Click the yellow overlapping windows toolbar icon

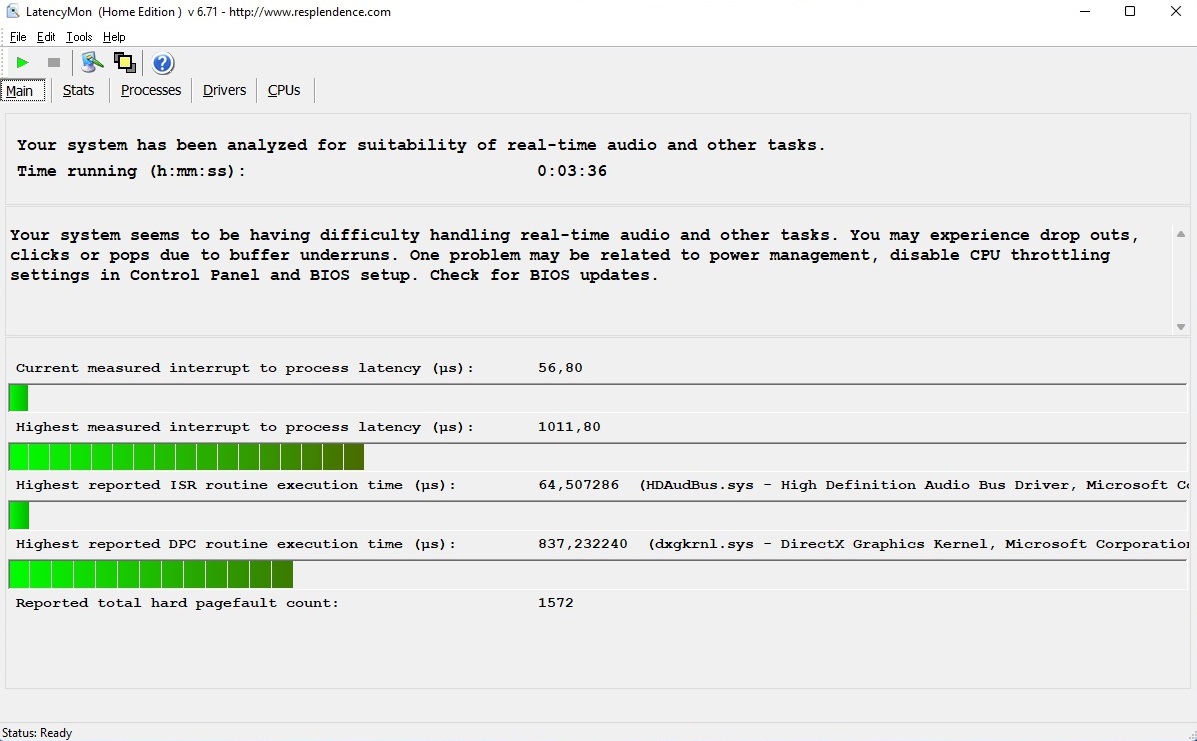coord(125,63)
